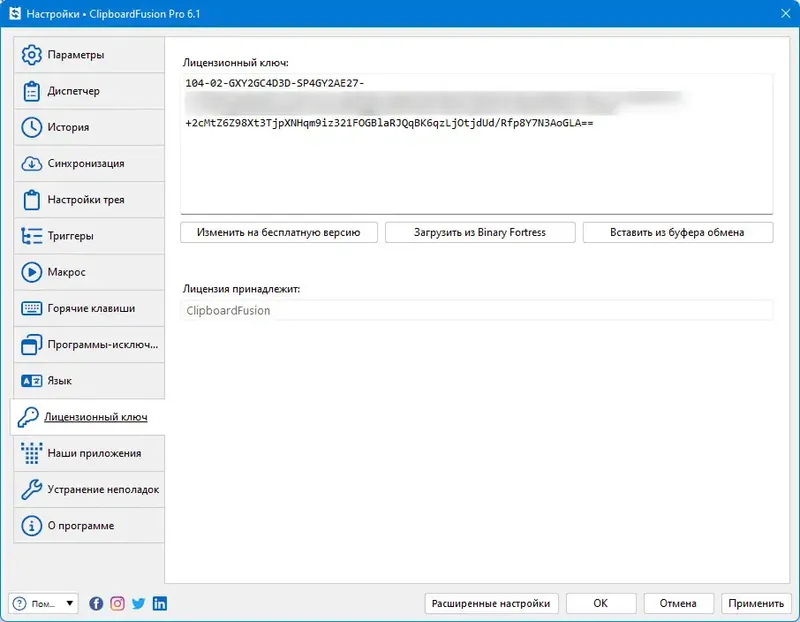Open the Twitter link icon
The width and height of the screenshot is (800, 622).
point(139,604)
